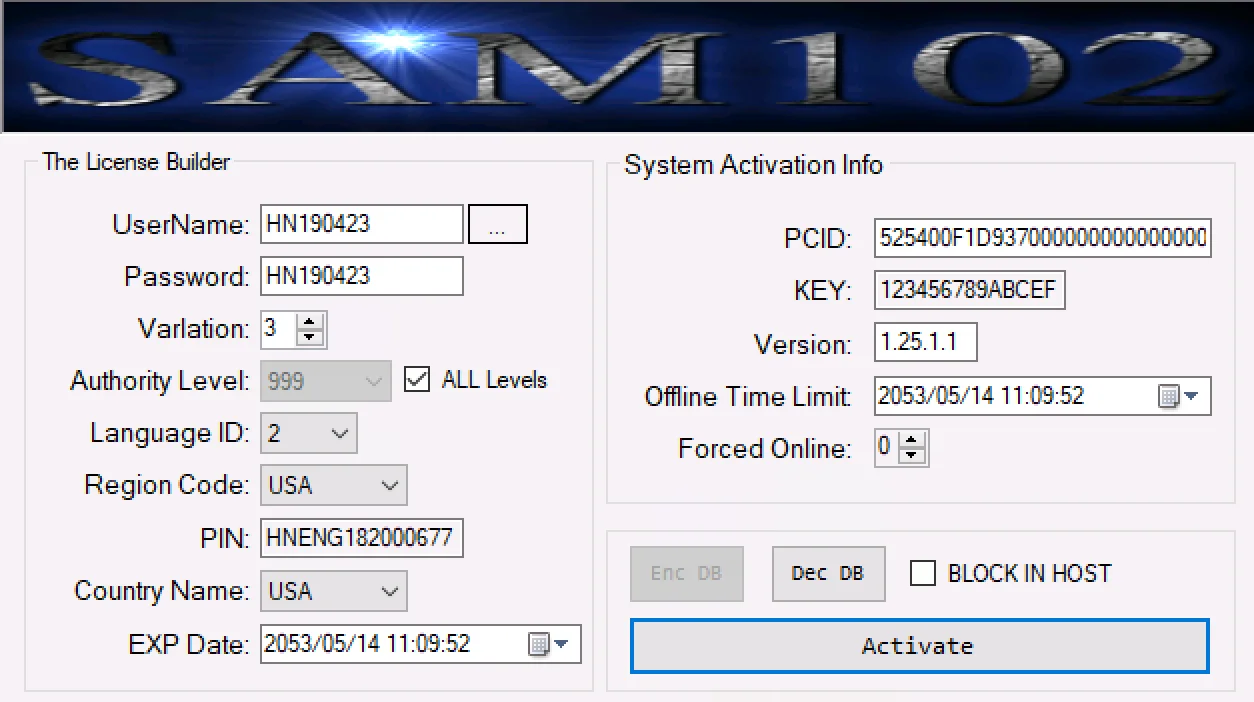Image resolution: width=1254 pixels, height=702 pixels.
Task: Toggle the ALL Levels checkbox
Action: click(417, 380)
